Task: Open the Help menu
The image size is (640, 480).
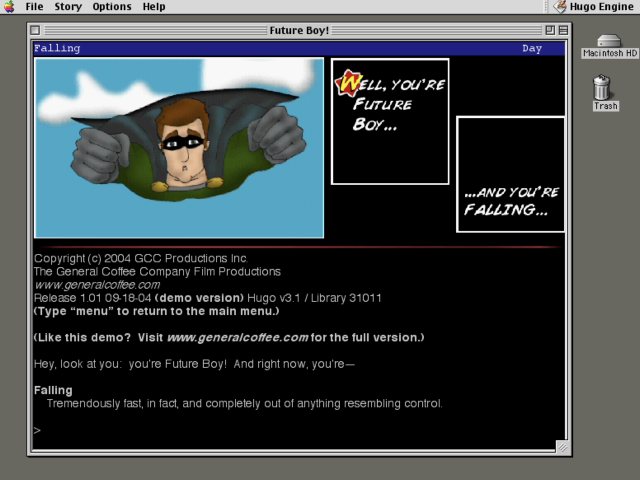Action: (154, 7)
